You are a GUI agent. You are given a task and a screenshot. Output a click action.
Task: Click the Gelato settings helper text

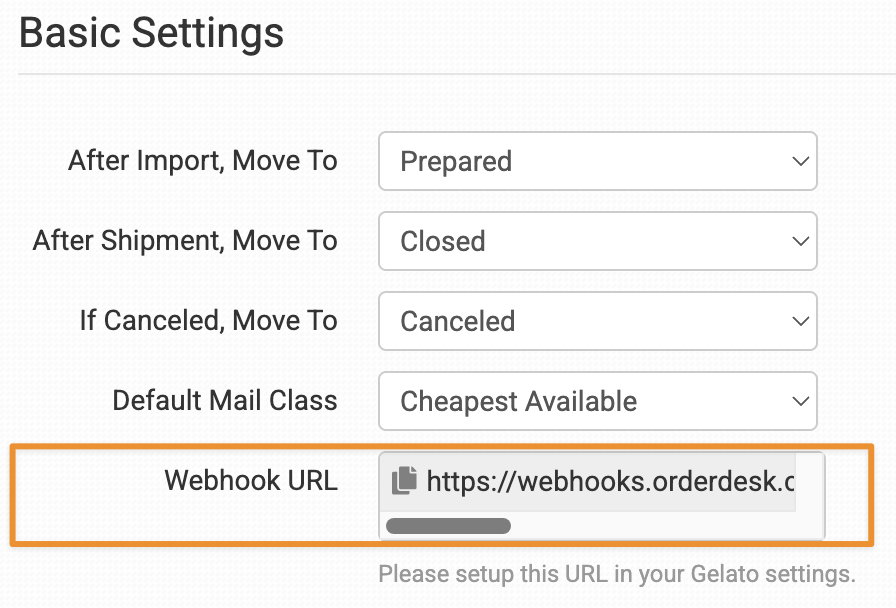click(617, 575)
